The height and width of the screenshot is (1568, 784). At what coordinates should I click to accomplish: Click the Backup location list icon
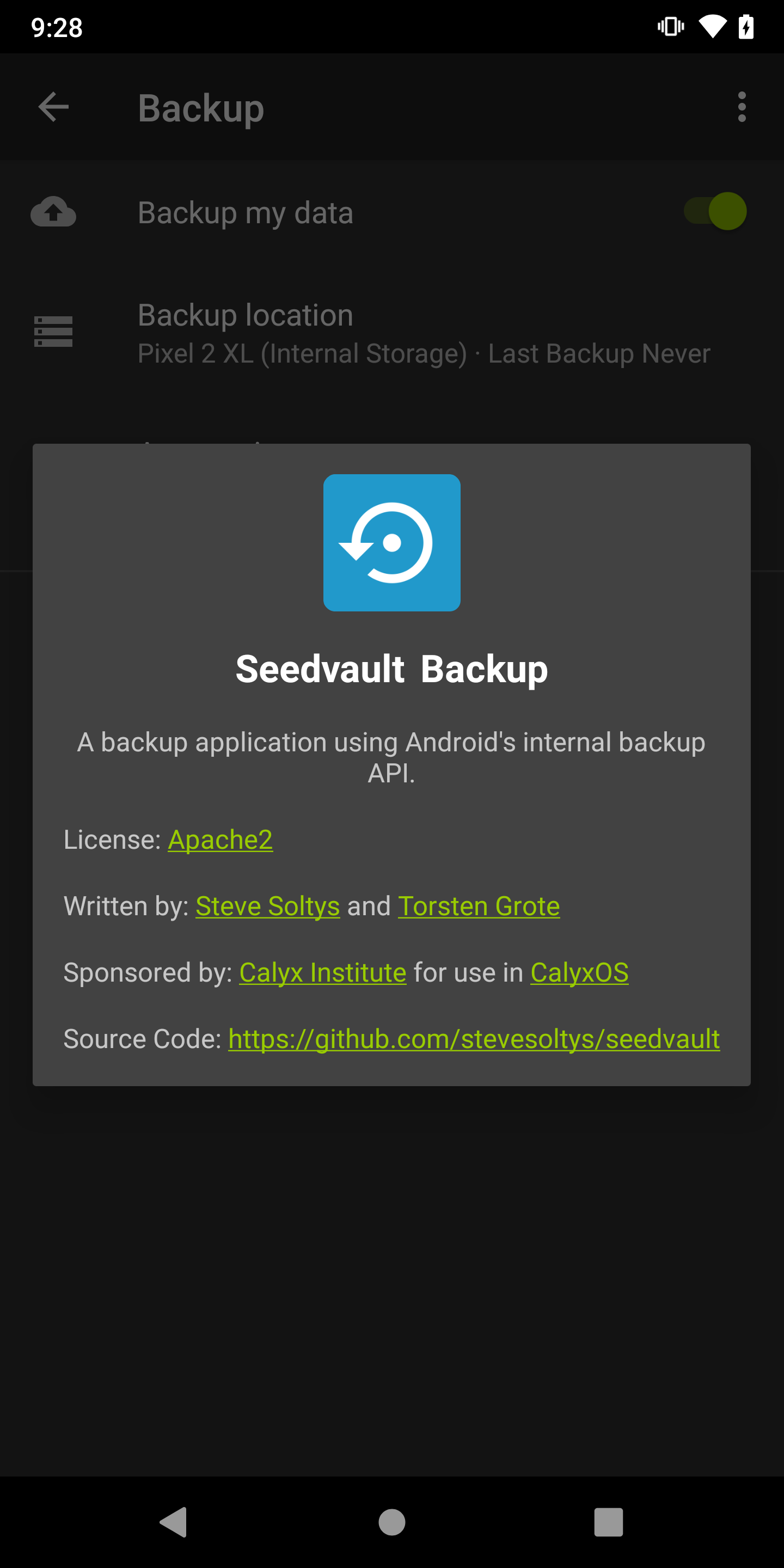(53, 331)
